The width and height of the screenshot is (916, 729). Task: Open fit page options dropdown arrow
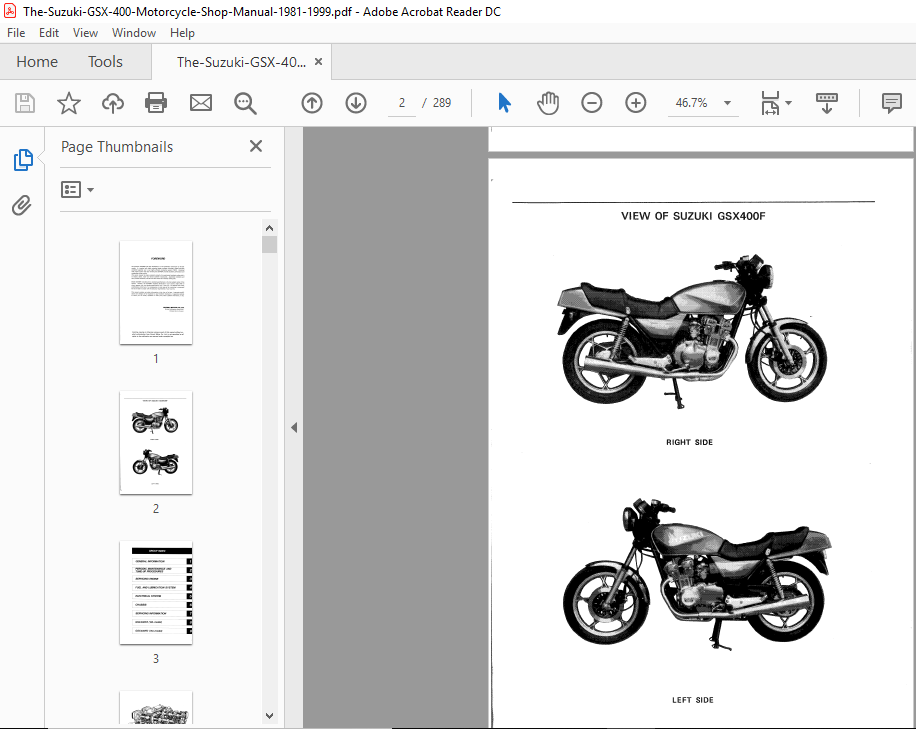tap(789, 103)
